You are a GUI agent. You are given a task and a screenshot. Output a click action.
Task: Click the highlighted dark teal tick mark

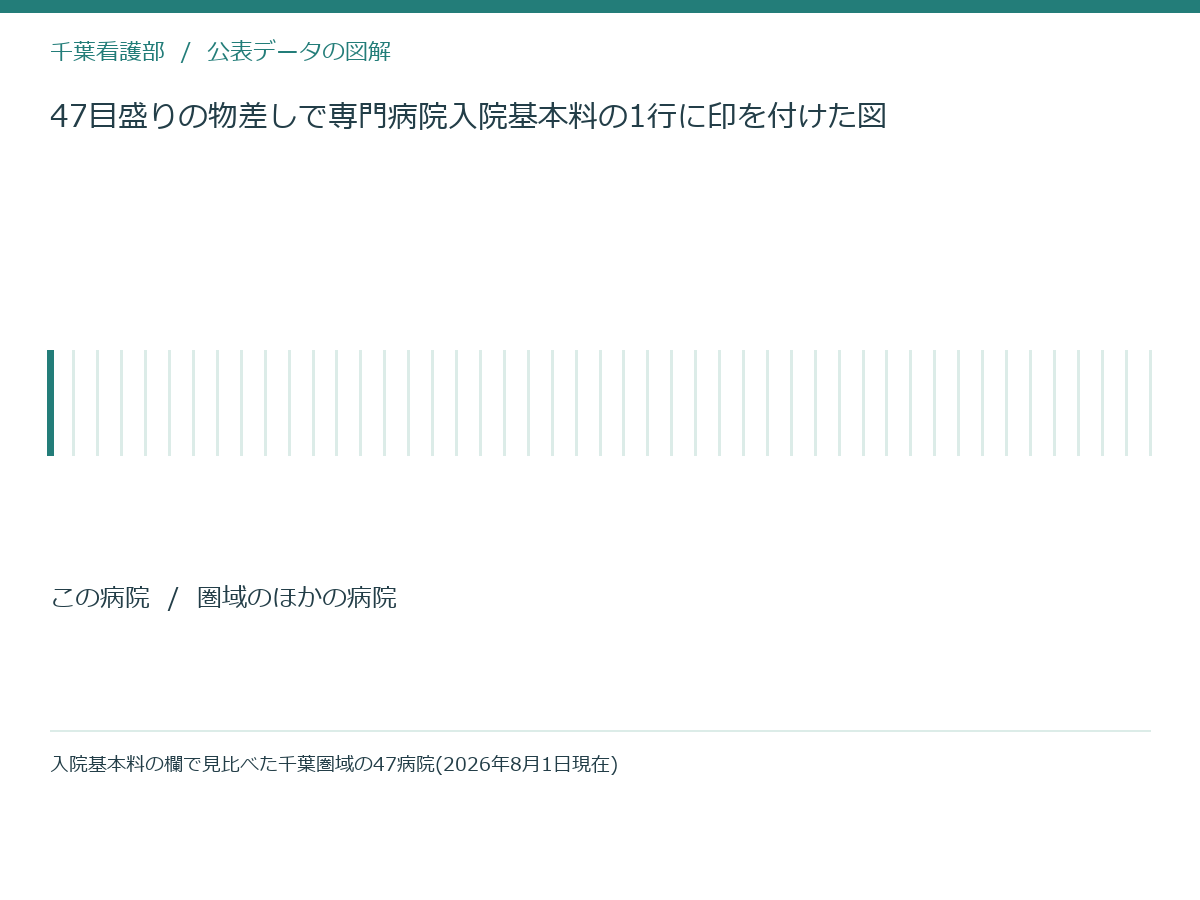click(50, 403)
